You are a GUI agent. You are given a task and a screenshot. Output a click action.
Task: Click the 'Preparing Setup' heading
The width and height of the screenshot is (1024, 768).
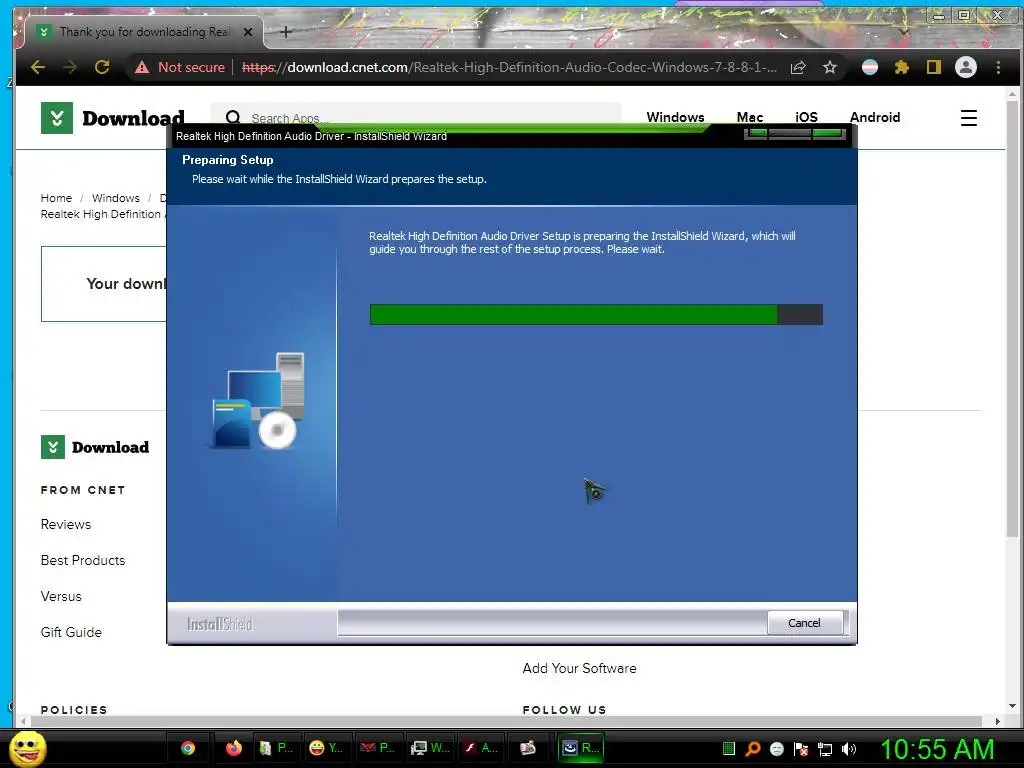228,160
